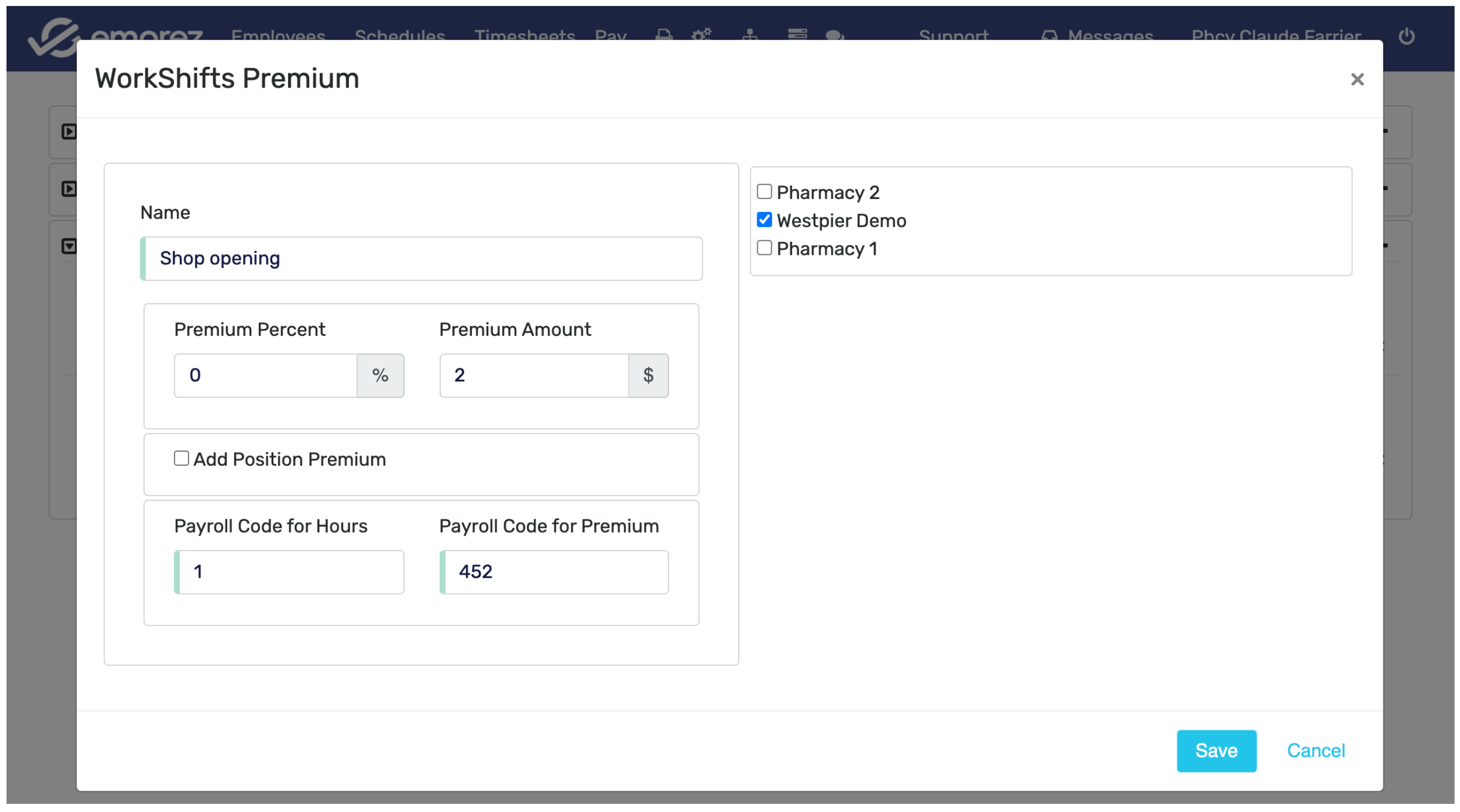The height and width of the screenshot is (812, 1460).
Task: Uncheck the Westpier Demo checkbox
Action: tap(764, 220)
